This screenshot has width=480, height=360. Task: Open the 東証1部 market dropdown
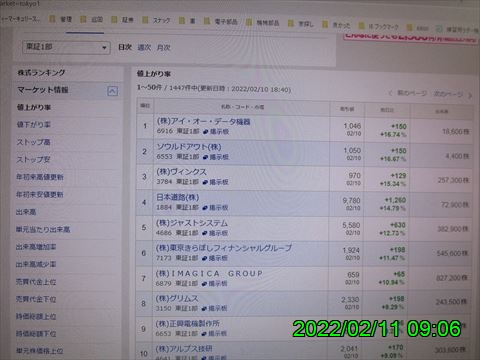(66, 47)
